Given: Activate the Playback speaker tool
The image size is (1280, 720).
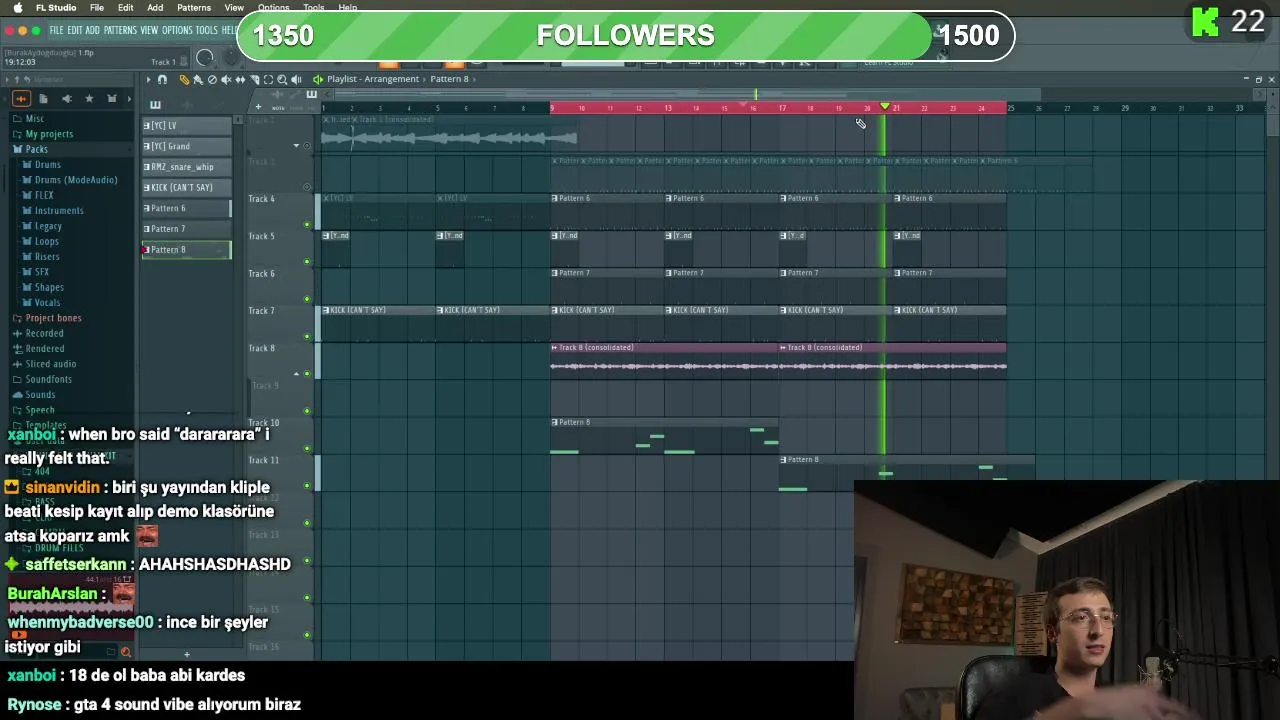Looking at the screenshot, I should [297, 79].
